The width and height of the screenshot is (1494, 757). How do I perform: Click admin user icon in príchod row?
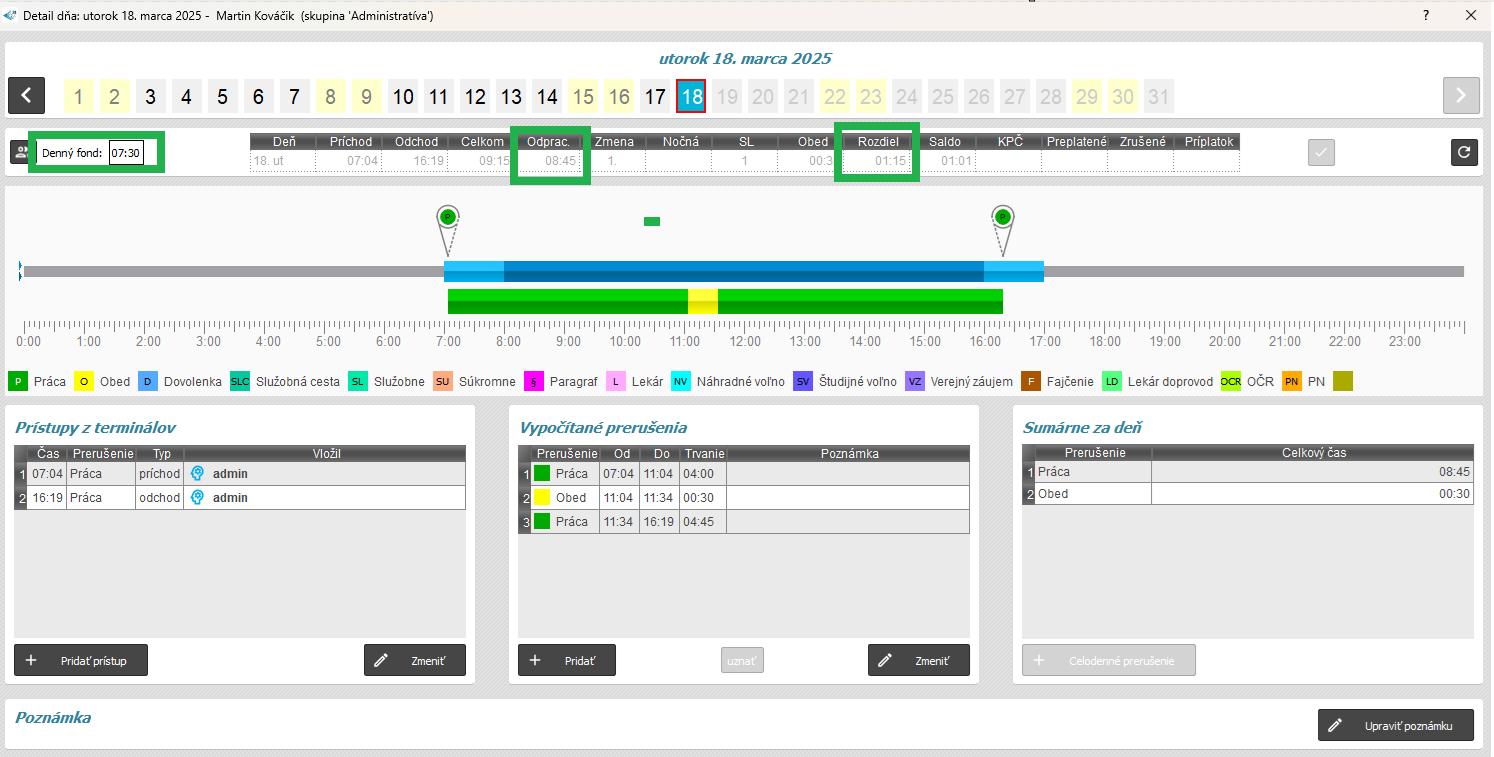coord(198,473)
